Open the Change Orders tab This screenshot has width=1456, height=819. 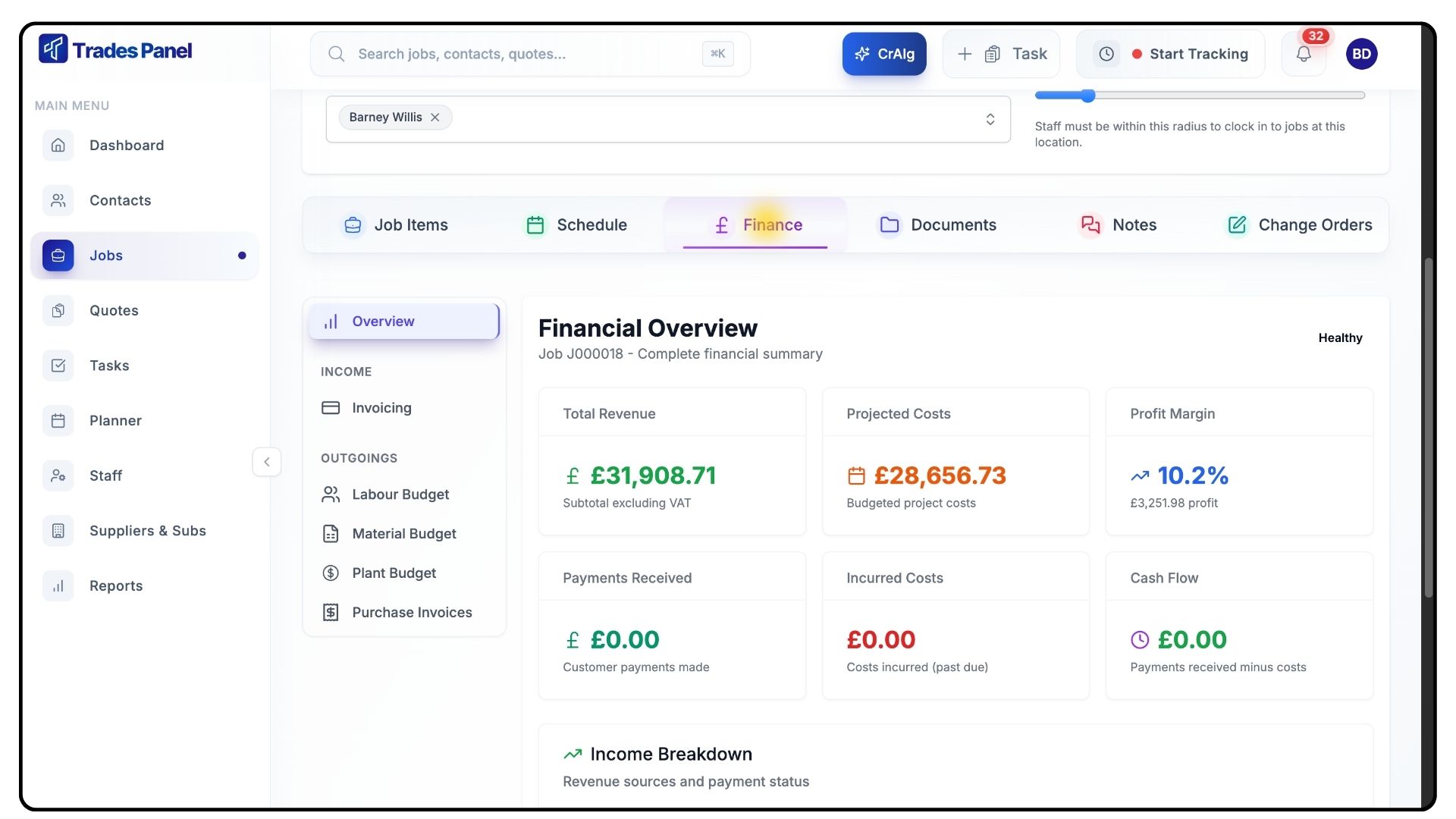(x=1300, y=225)
